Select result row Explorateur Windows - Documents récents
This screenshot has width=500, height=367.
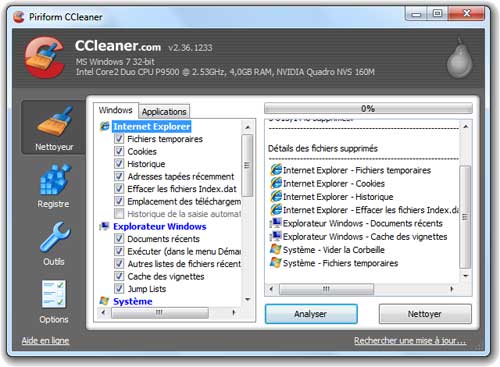point(356,223)
